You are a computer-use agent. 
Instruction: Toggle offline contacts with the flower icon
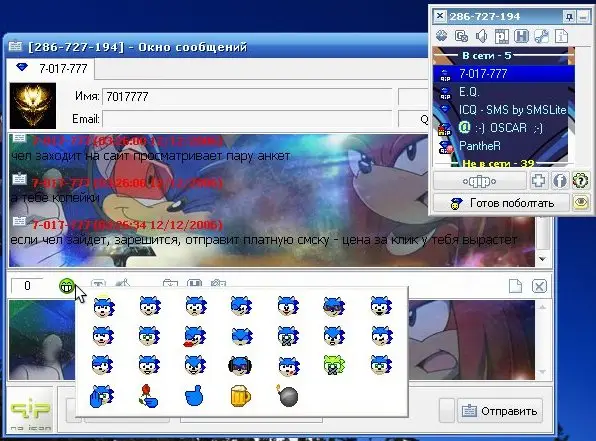[441, 36]
